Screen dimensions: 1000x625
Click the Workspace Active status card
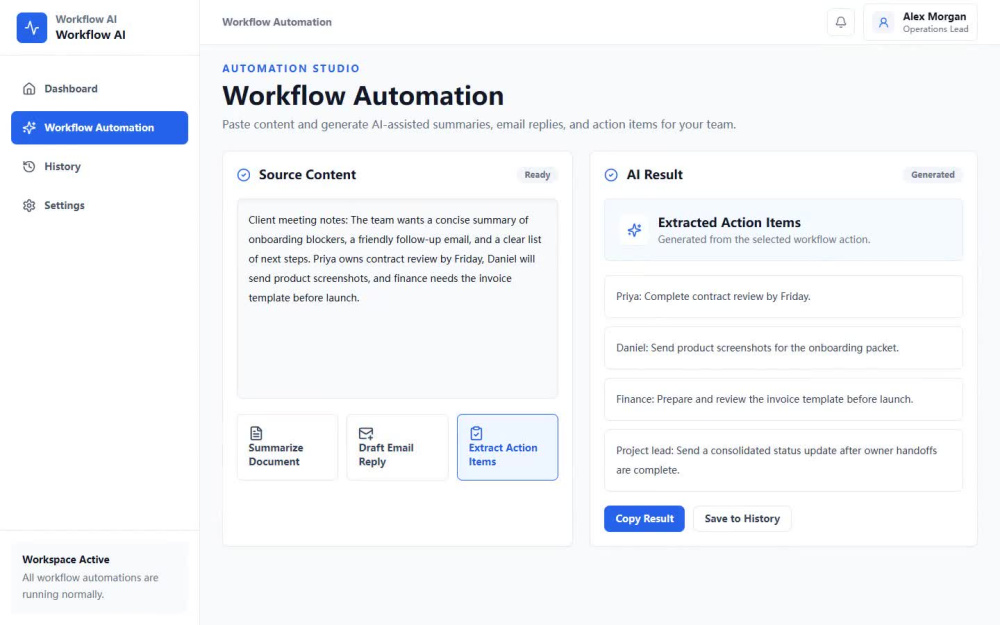click(99, 577)
